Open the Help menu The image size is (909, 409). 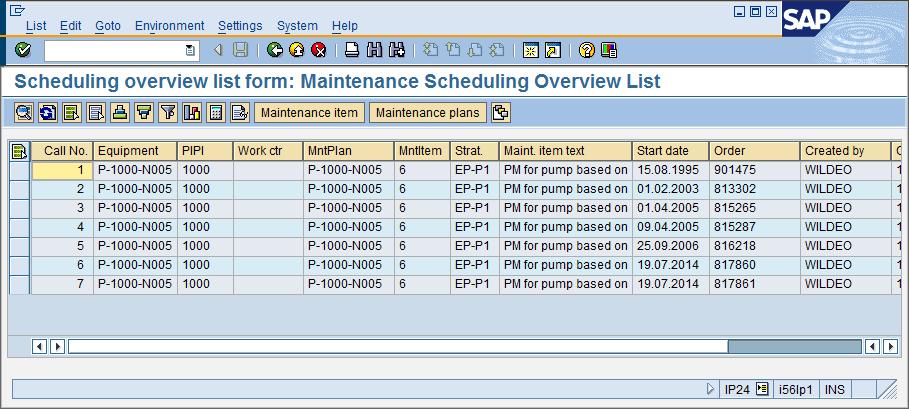344,25
